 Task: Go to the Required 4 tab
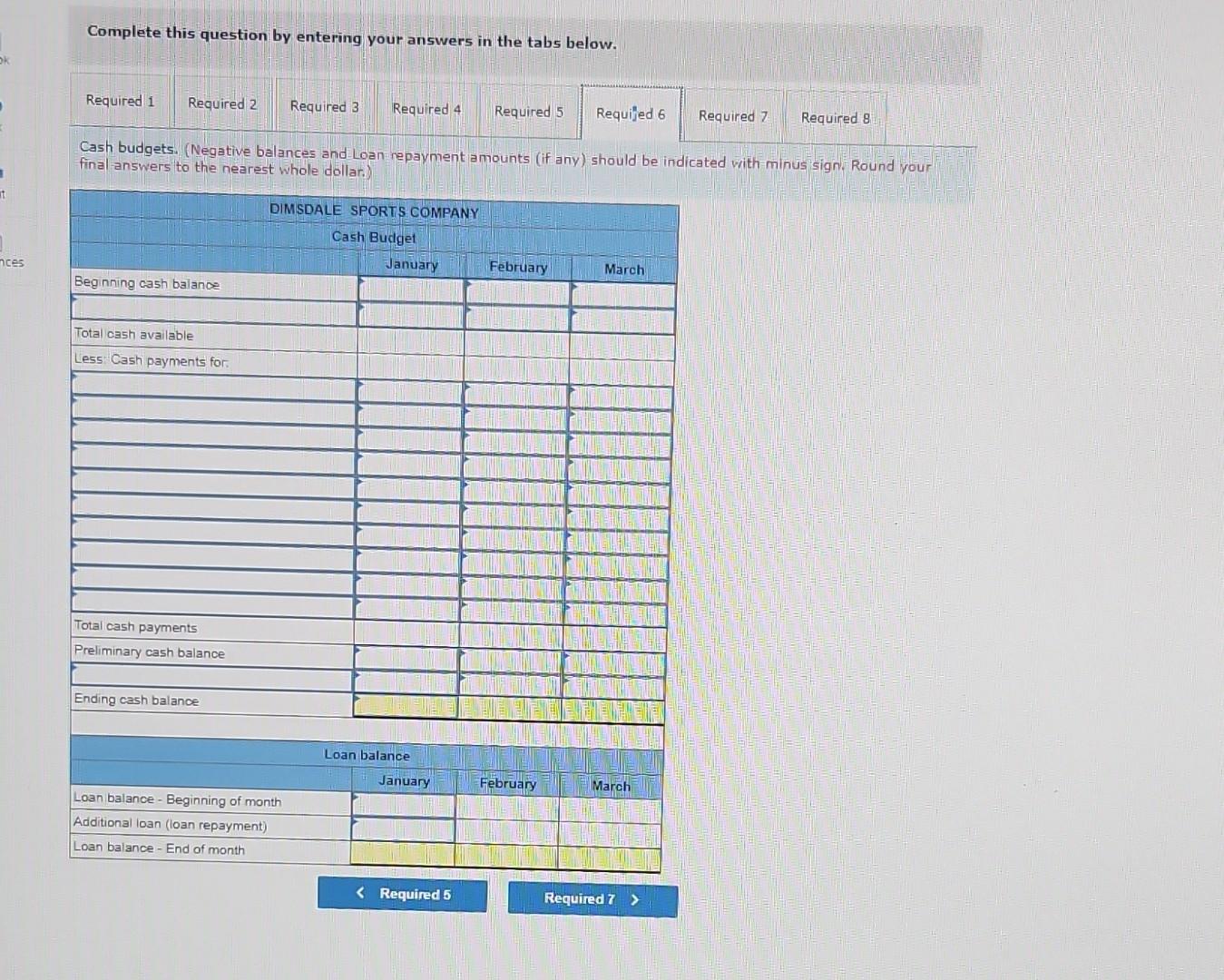pos(426,109)
